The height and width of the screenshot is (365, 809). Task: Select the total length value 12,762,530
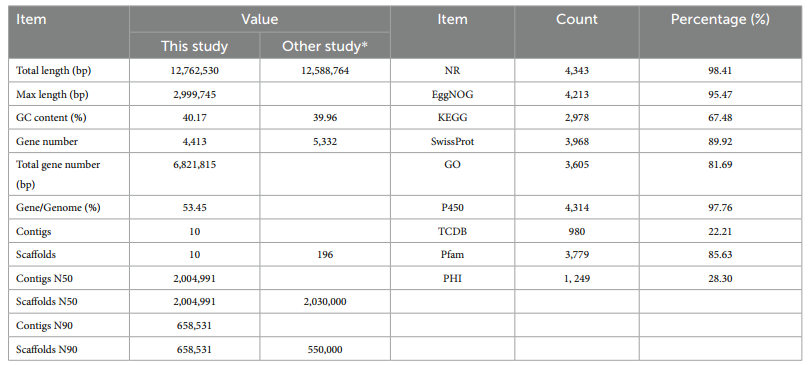(195, 71)
